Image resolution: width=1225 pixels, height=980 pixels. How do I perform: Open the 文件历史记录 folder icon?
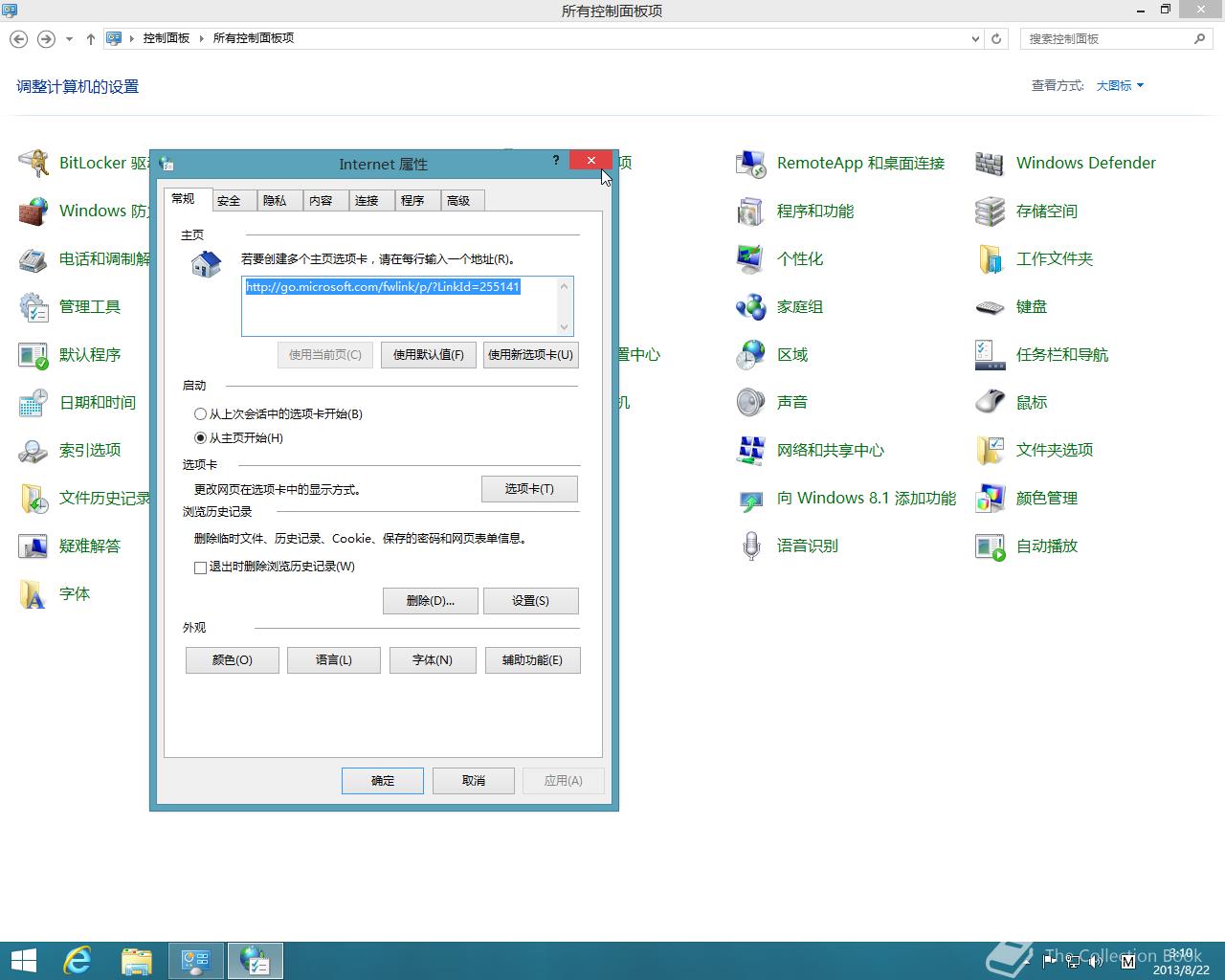click(x=33, y=498)
